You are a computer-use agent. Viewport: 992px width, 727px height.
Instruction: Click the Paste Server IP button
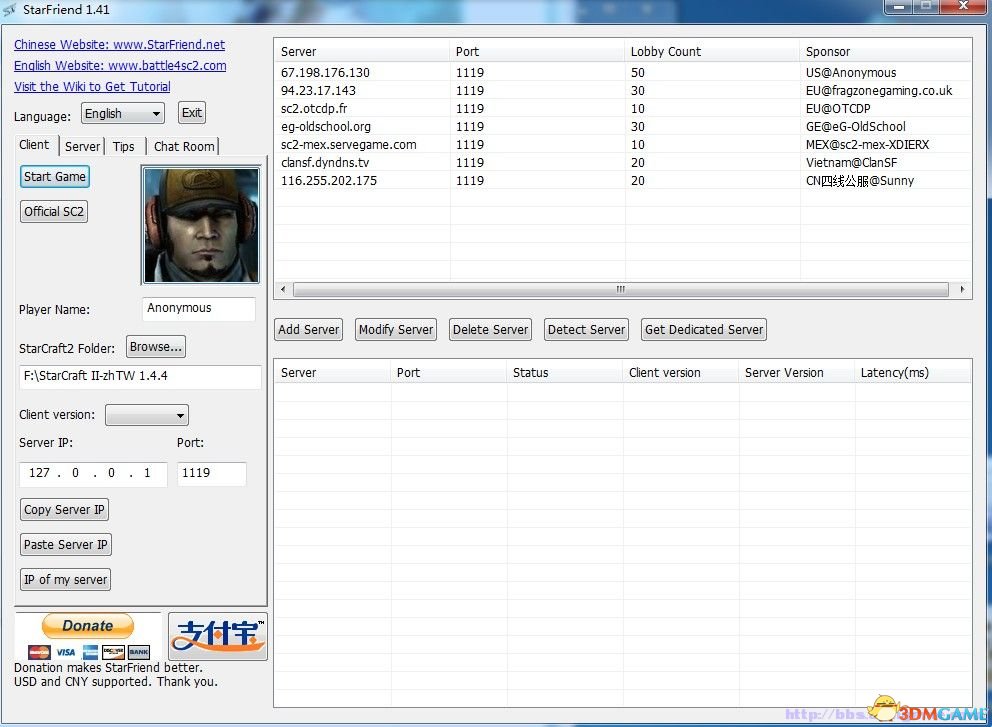pyautogui.click(x=66, y=545)
